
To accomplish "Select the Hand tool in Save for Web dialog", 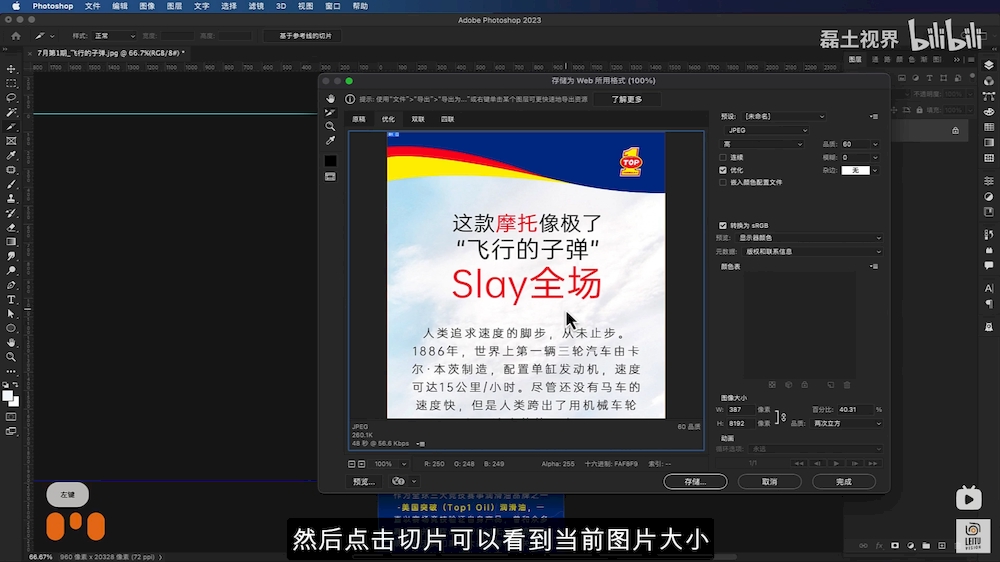I will [330, 98].
